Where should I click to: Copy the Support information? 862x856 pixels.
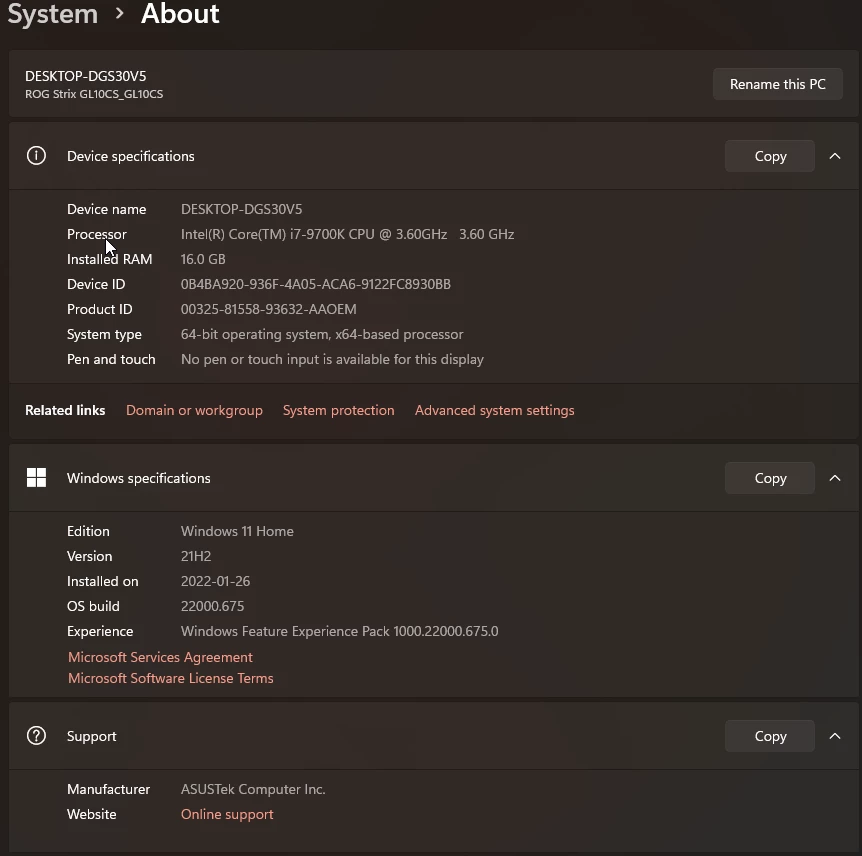[770, 736]
